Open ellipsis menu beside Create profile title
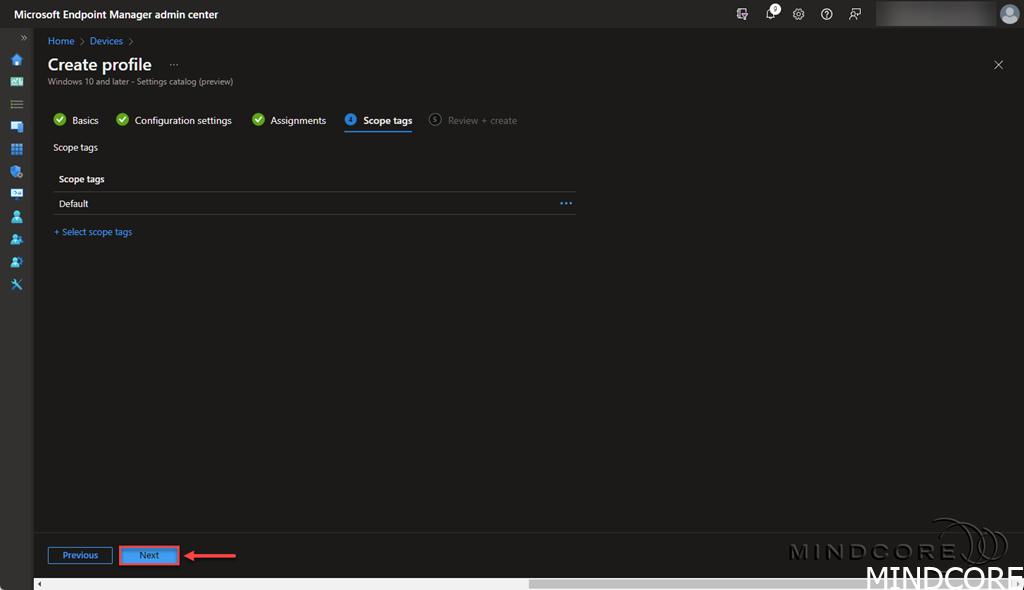This screenshot has width=1024, height=590. [x=174, y=65]
